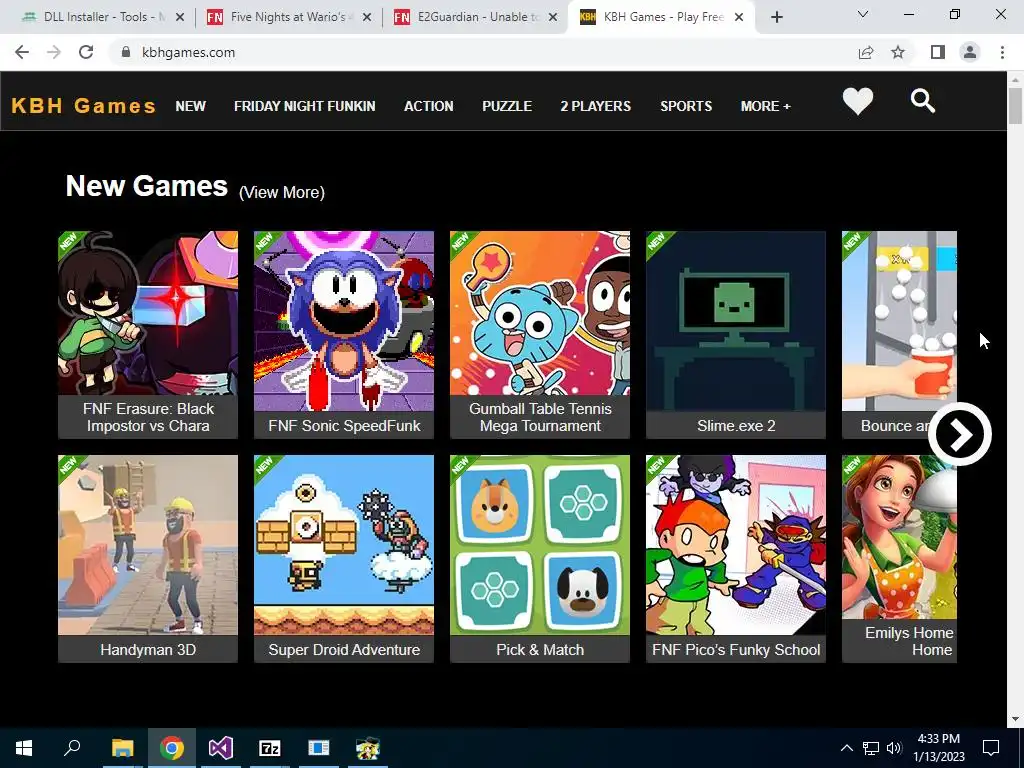Screen dimensions: 1024x768
Task: Click the carousel next arrow button
Action: coord(960,434)
